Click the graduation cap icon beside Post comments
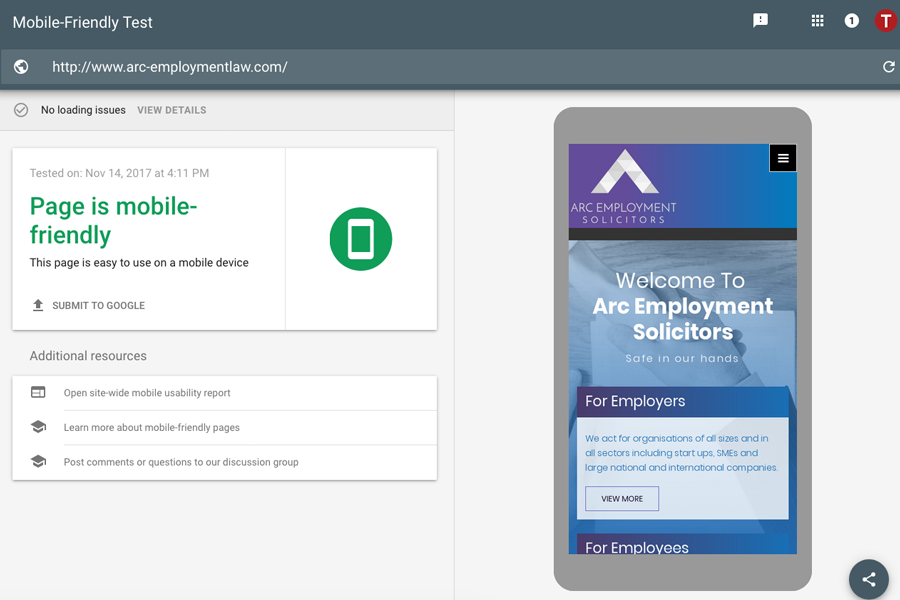Viewport: 900px width, 600px height. coord(38,461)
